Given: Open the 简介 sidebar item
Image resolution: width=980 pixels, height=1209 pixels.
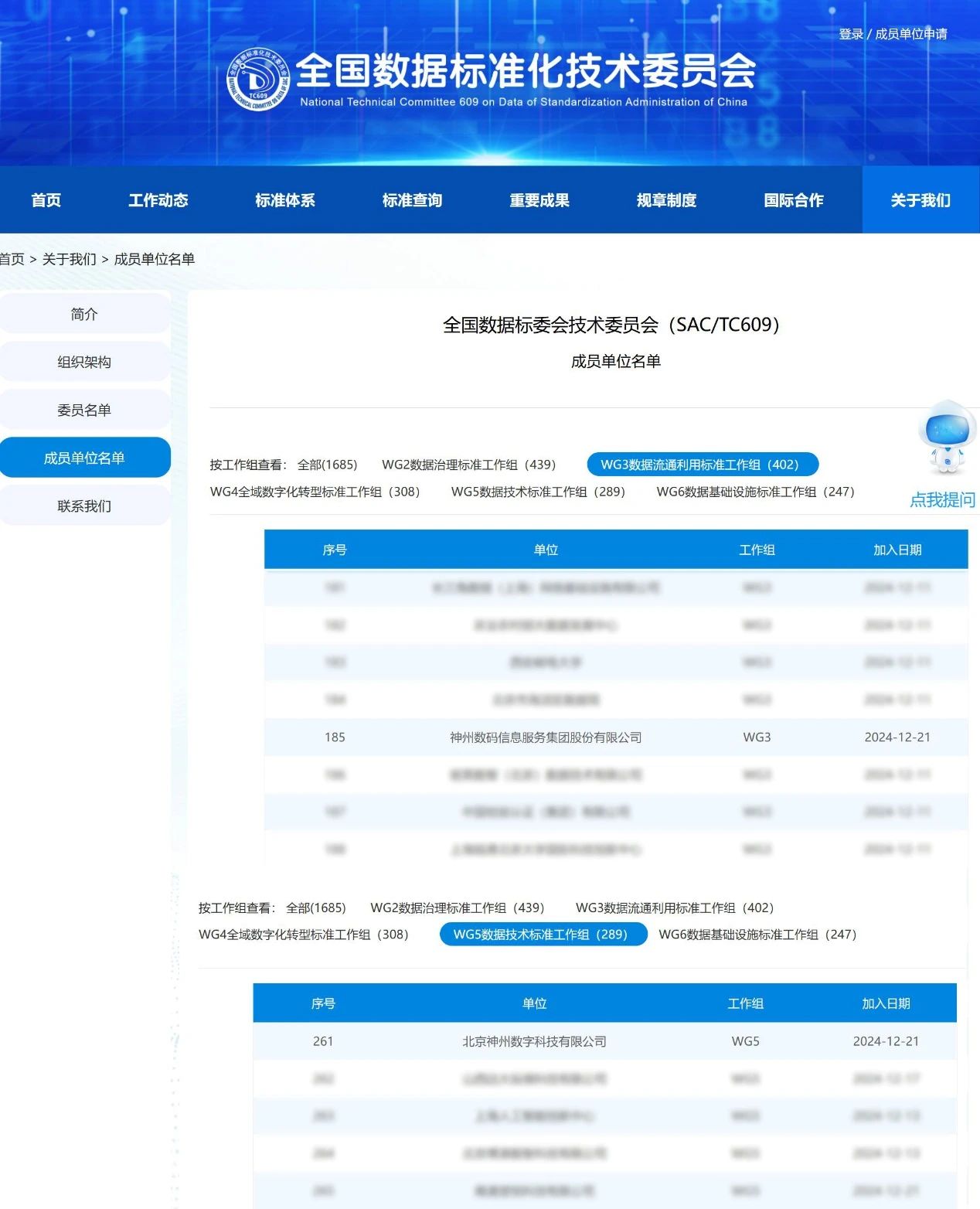Looking at the screenshot, I should pos(84,314).
